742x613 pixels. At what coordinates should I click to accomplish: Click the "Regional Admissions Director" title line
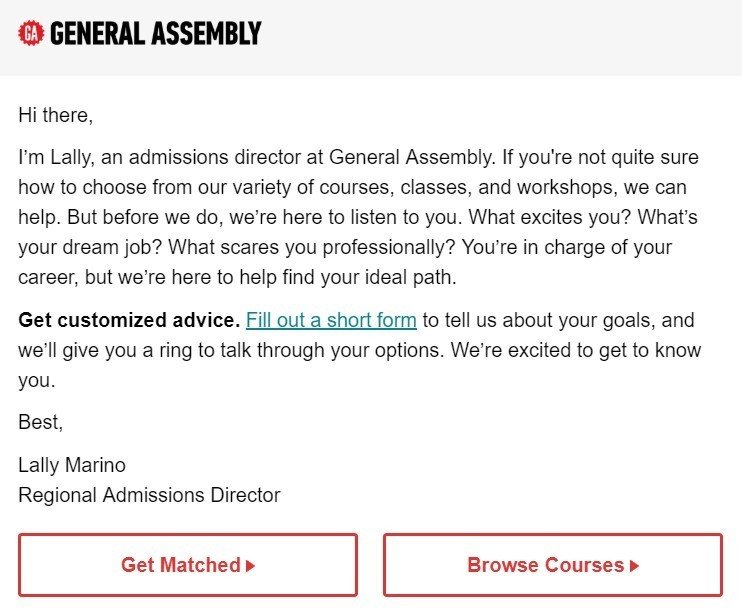[149, 495]
